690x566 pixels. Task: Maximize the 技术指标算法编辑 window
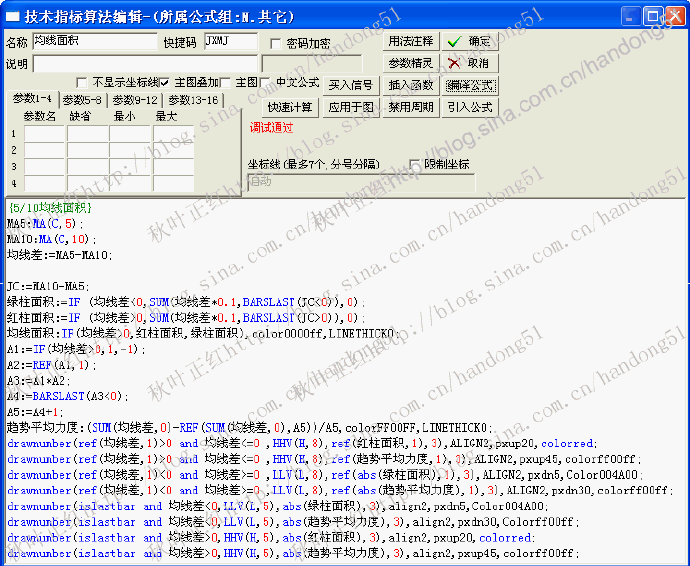653,17
